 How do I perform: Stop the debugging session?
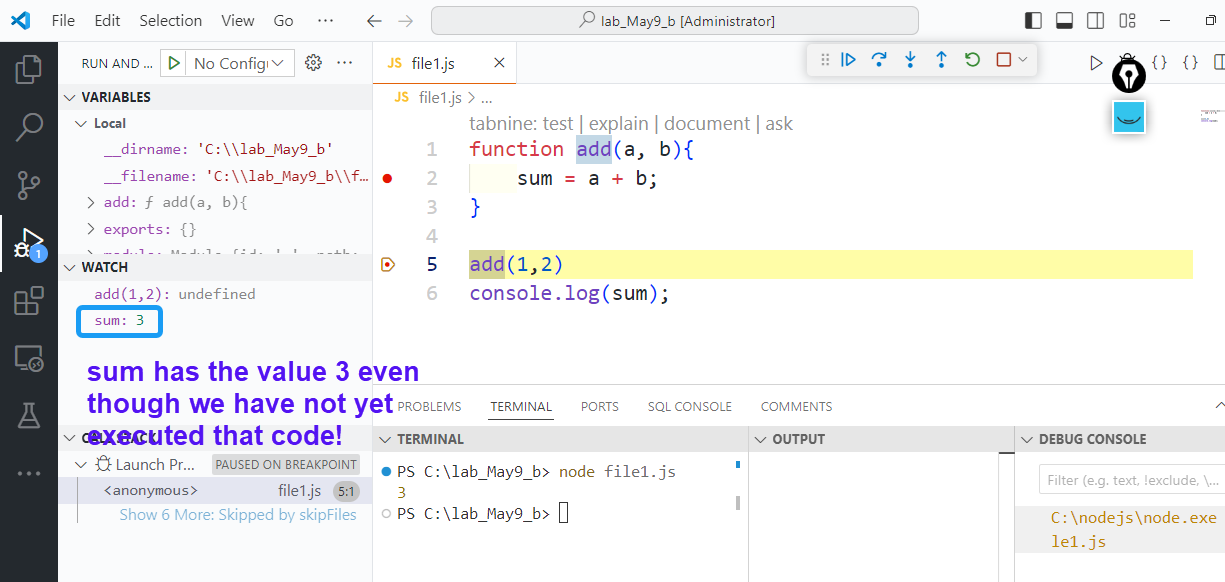[1004, 60]
